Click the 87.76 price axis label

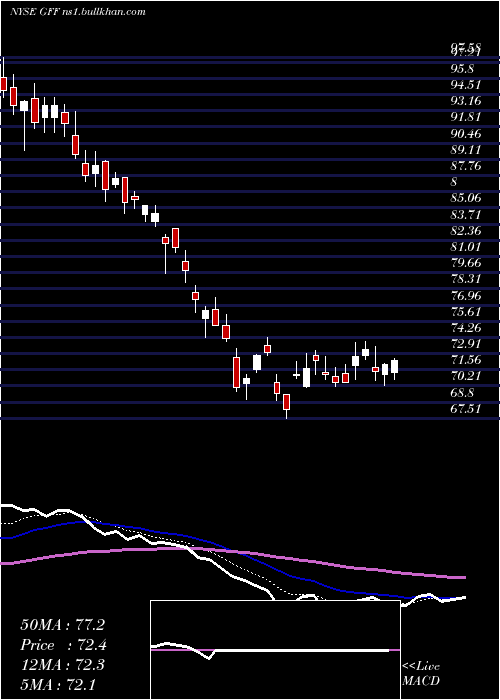pos(466,166)
